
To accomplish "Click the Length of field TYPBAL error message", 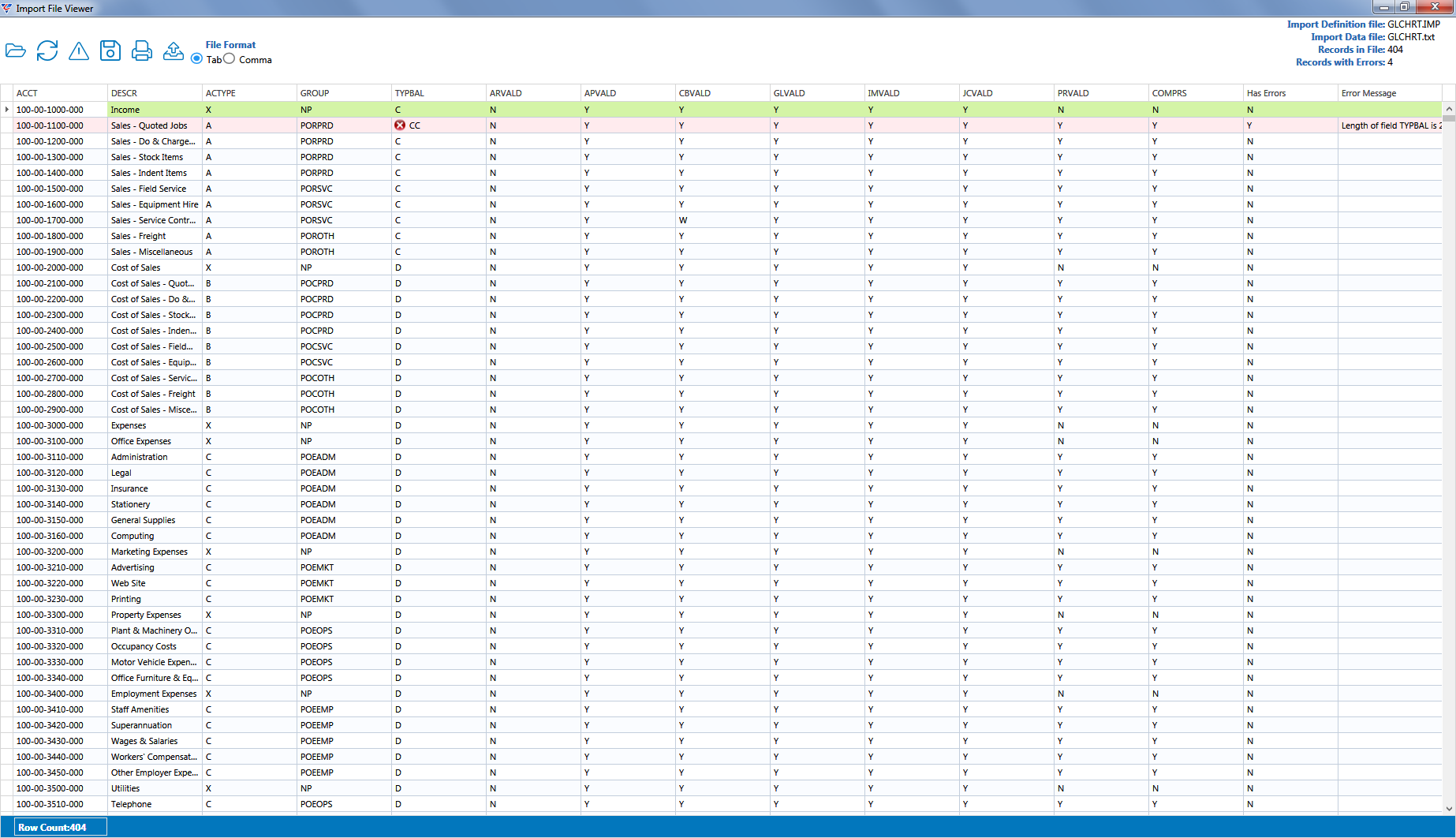I will click(1390, 125).
